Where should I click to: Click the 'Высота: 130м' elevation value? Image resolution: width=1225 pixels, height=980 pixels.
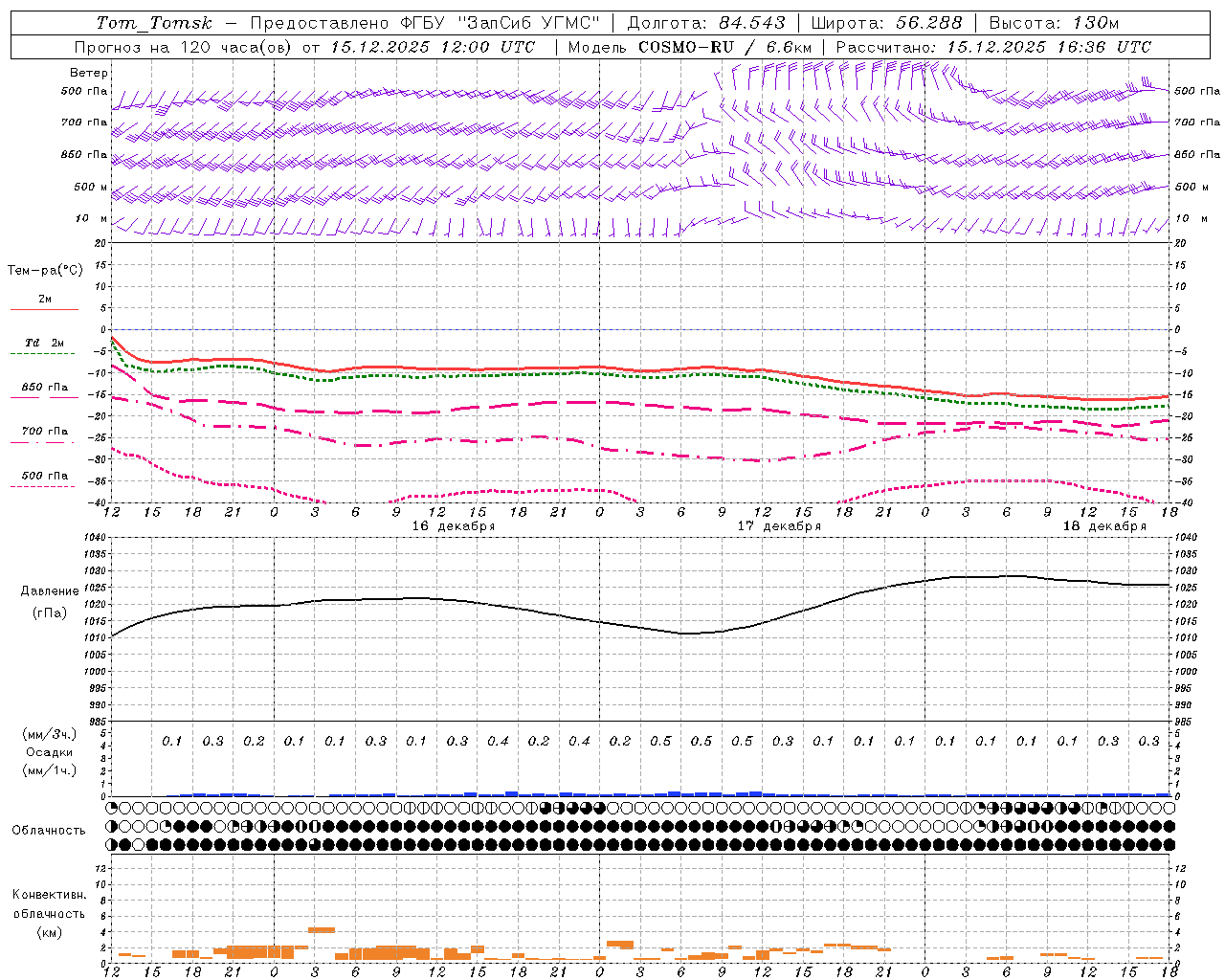point(1054,23)
